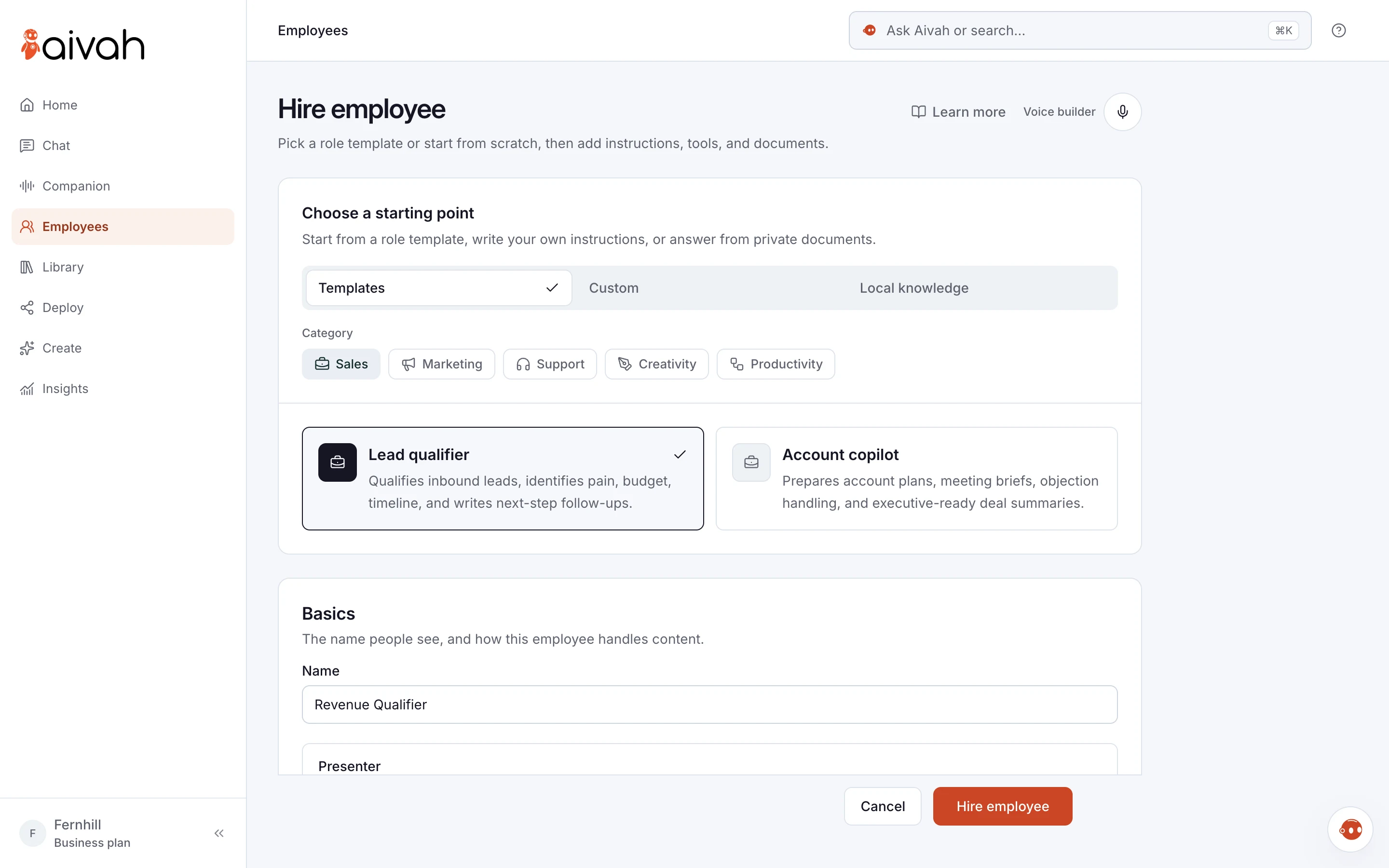This screenshot has width=1389, height=868.
Task: Filter by Marketing category
Action: [441, 364]
